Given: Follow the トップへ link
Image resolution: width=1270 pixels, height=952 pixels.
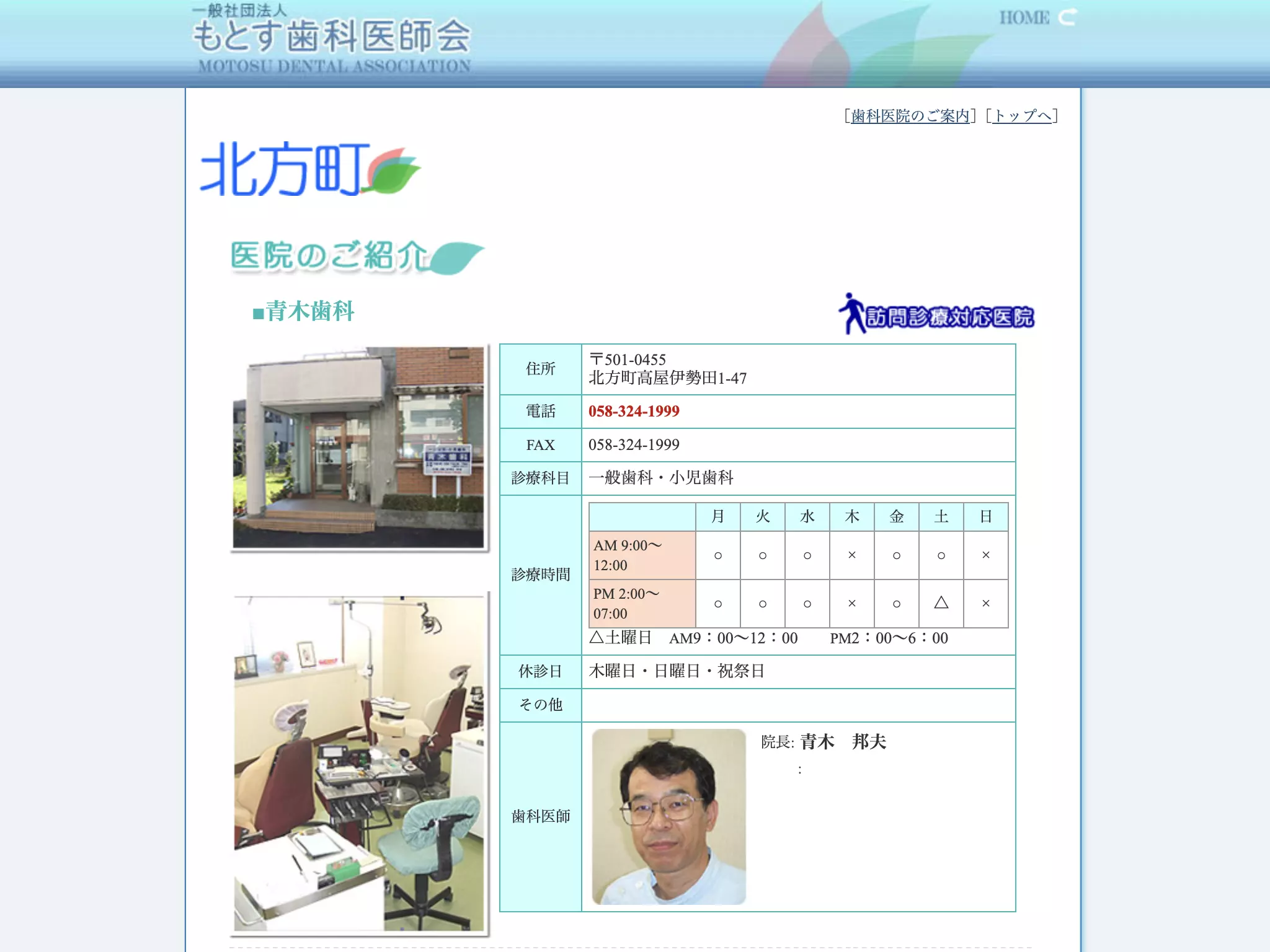Looking at the screenshot, I should [x=1022, y=116].
